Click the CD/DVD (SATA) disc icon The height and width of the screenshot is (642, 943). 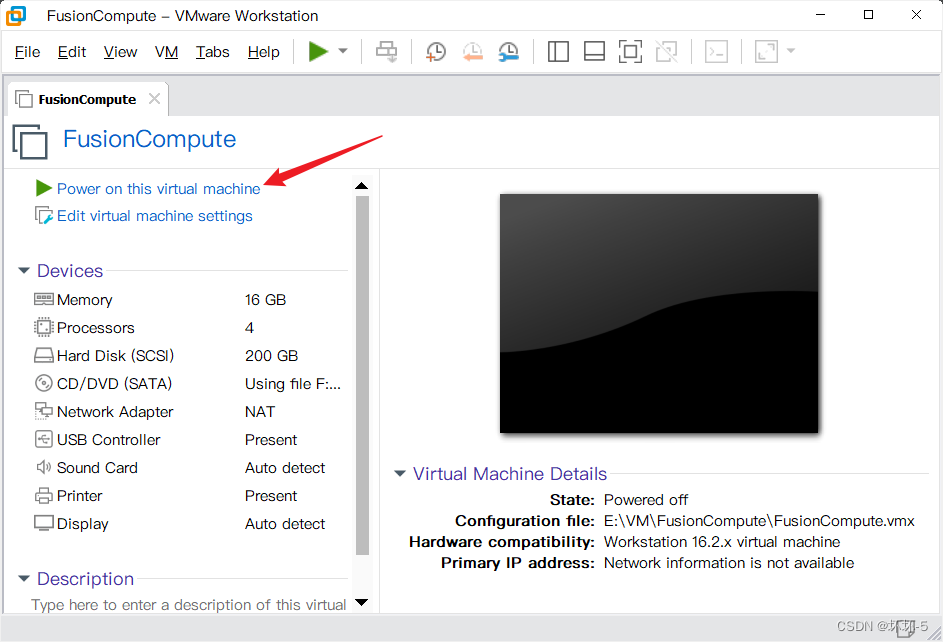point(43,383)
